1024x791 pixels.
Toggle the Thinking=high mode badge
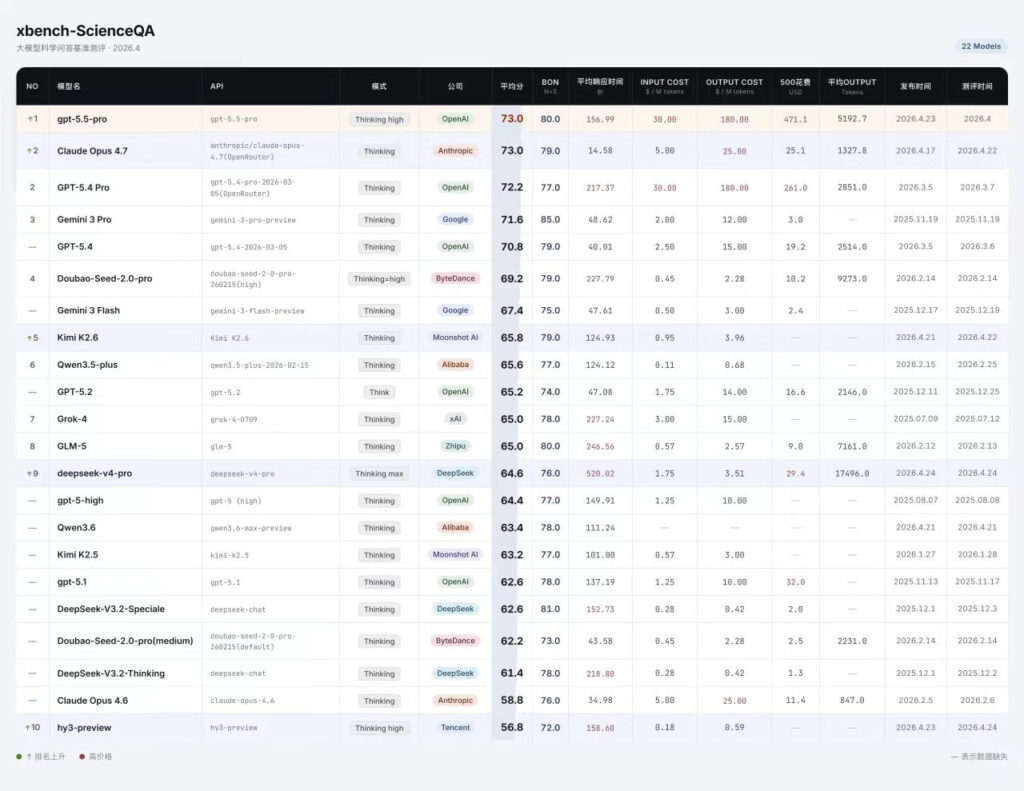(379, 279)
